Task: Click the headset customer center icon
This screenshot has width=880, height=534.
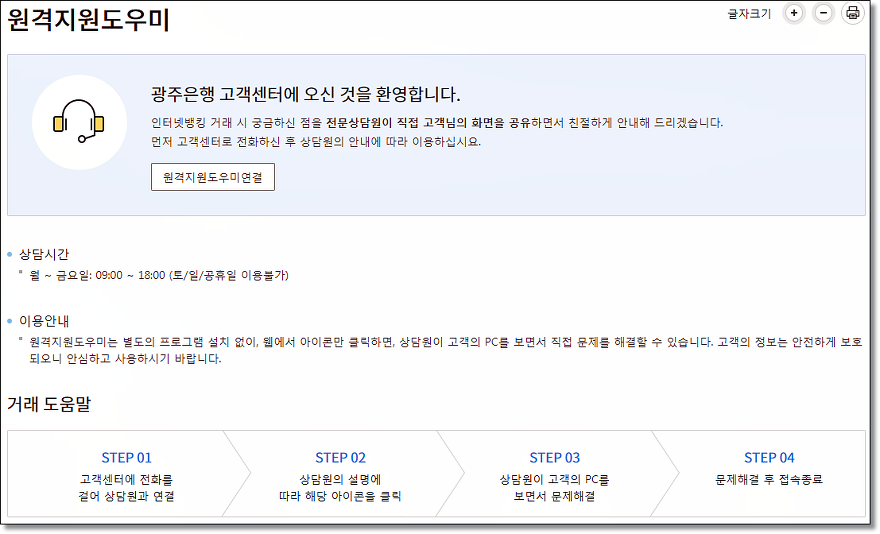Action: [x=79, y=122]
